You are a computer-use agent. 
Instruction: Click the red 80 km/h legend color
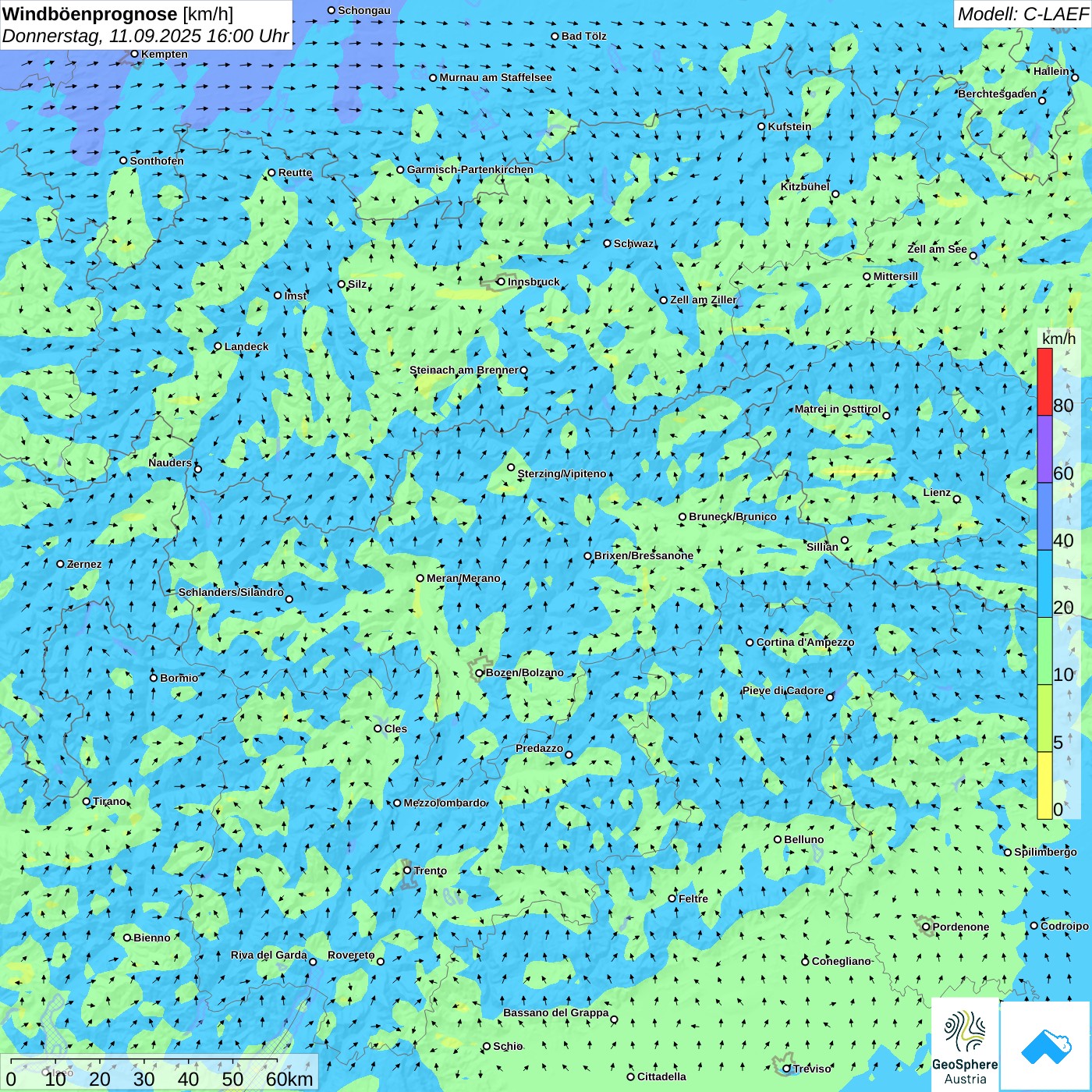tap(1044, 381)
